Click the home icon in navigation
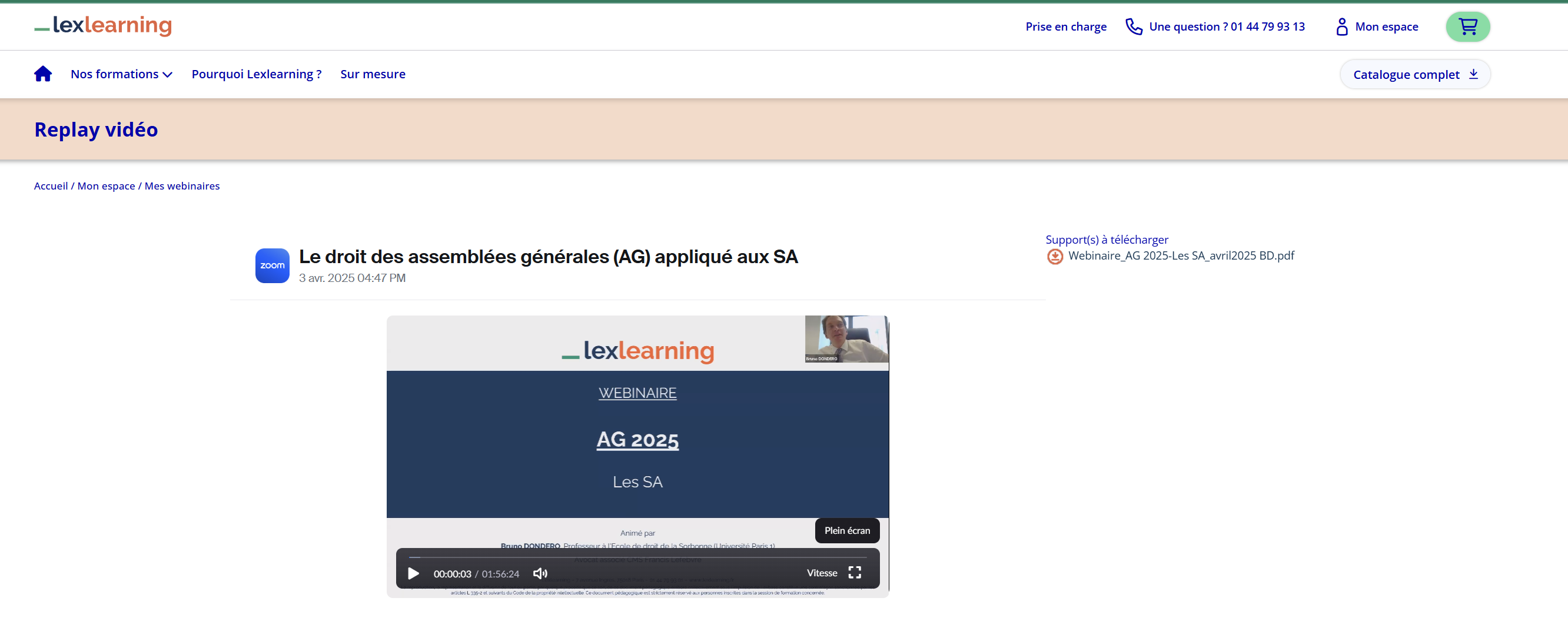This screenshot has height=631, width=1568. click(x=42, y=74)
